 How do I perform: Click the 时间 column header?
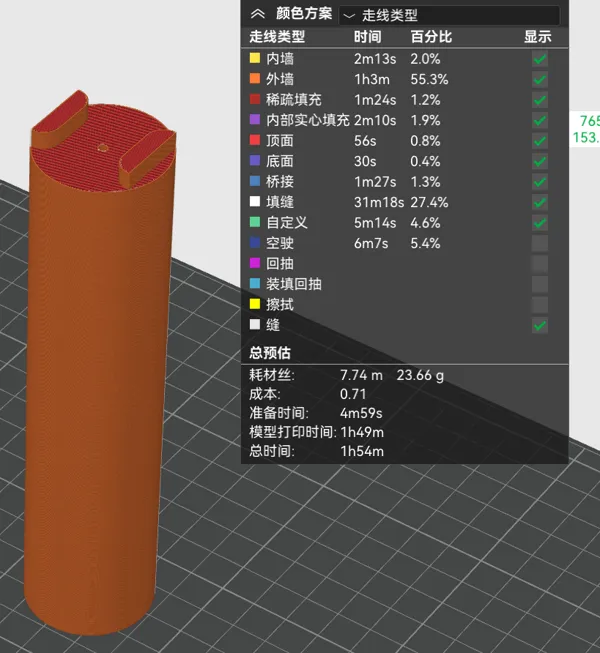[x=368, y=37]
